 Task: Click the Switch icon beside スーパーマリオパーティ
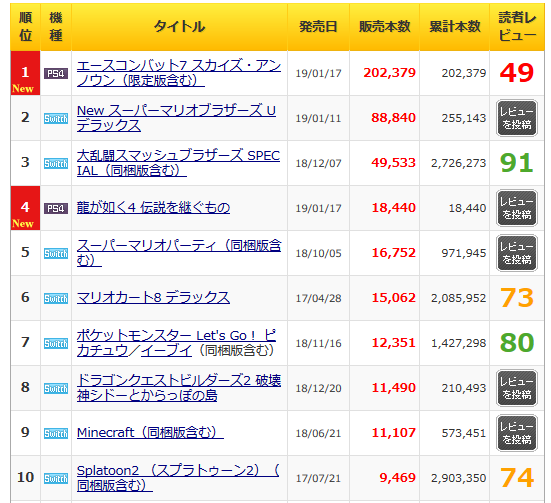tap(56, 253)
